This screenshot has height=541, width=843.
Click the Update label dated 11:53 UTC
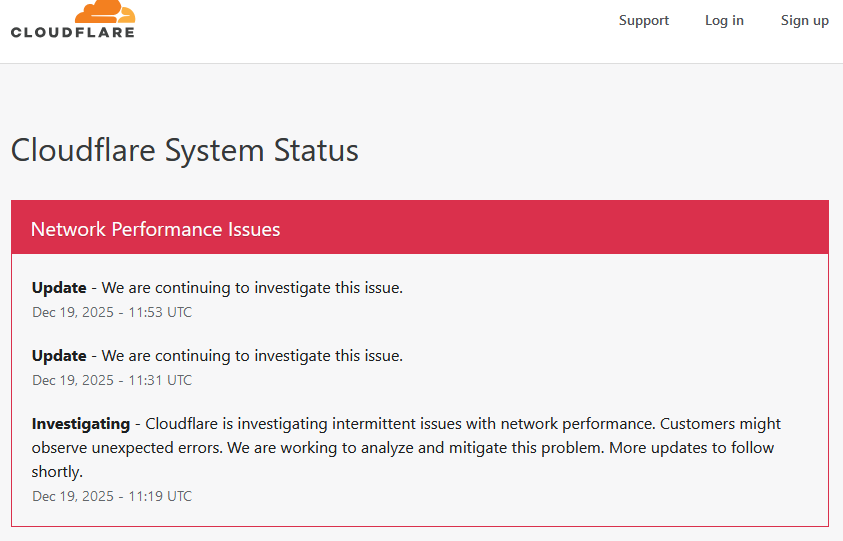[x=59, y=288]
